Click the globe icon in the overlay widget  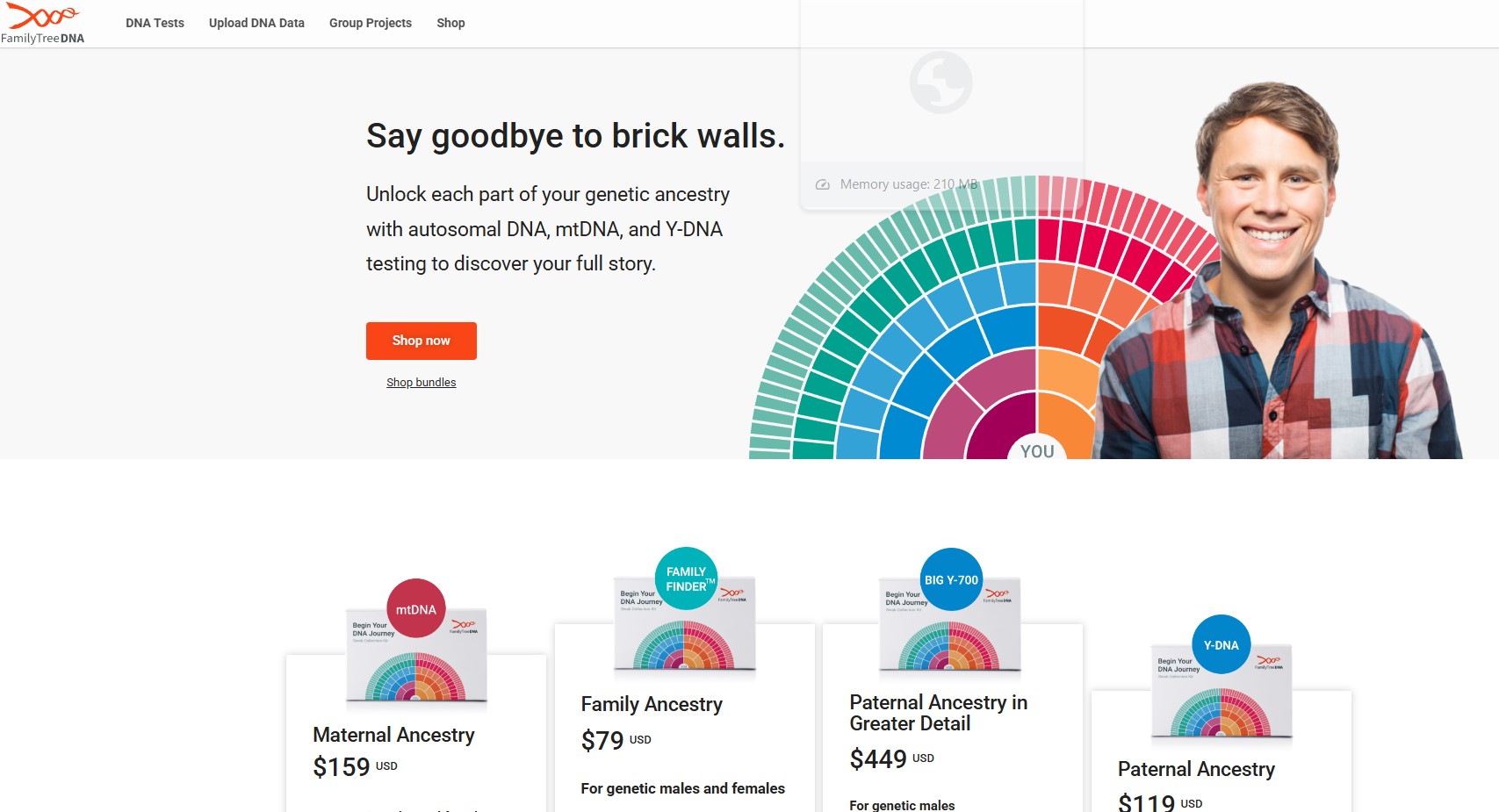tap(941, 81)
